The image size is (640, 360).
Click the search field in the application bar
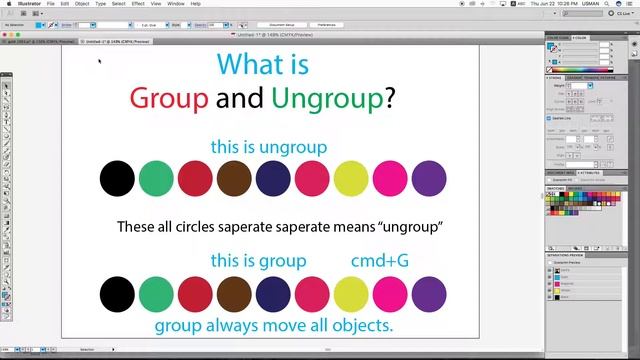click(582, 13)
